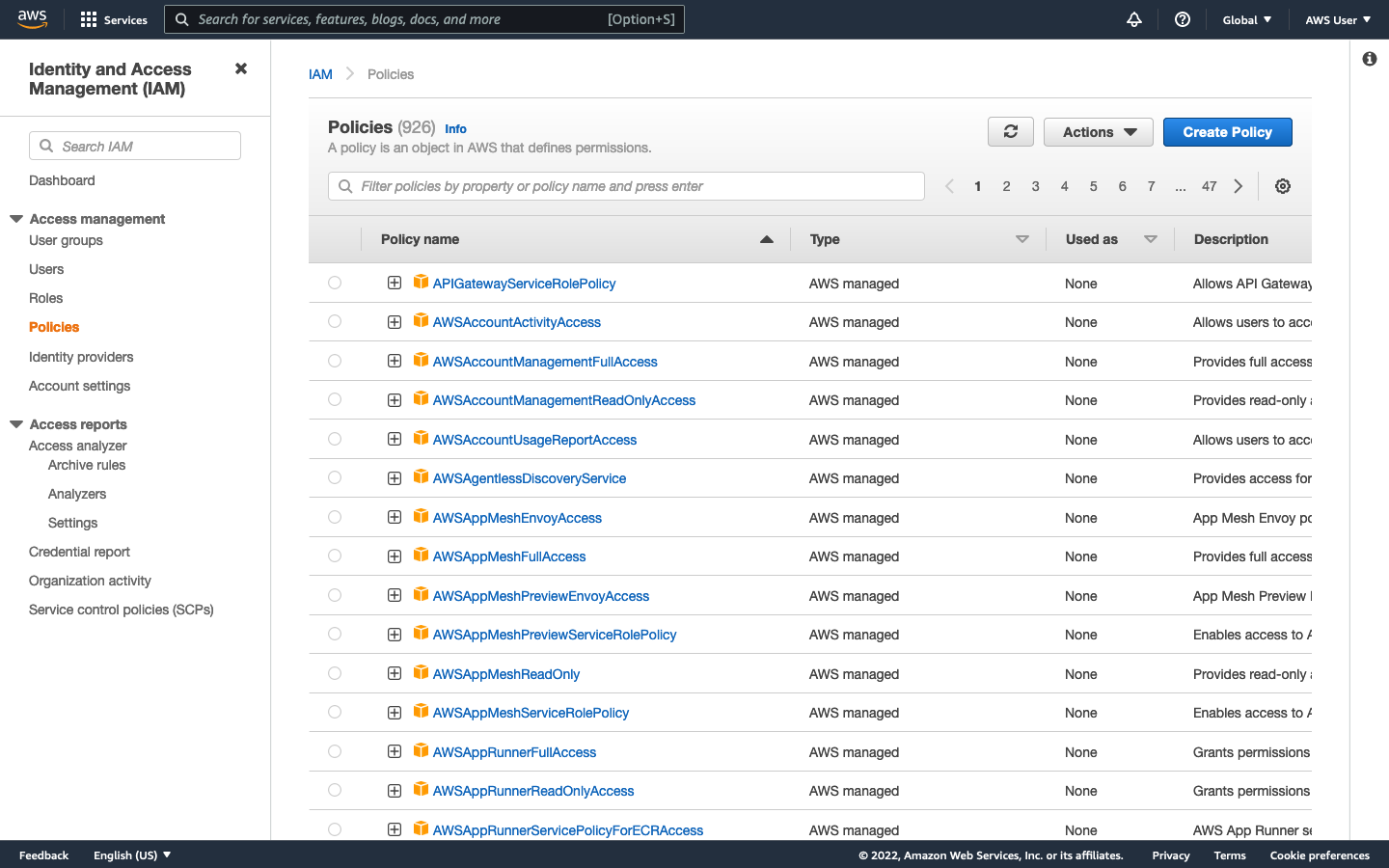Open the Roles section in the sidebar

pos(45,298)
